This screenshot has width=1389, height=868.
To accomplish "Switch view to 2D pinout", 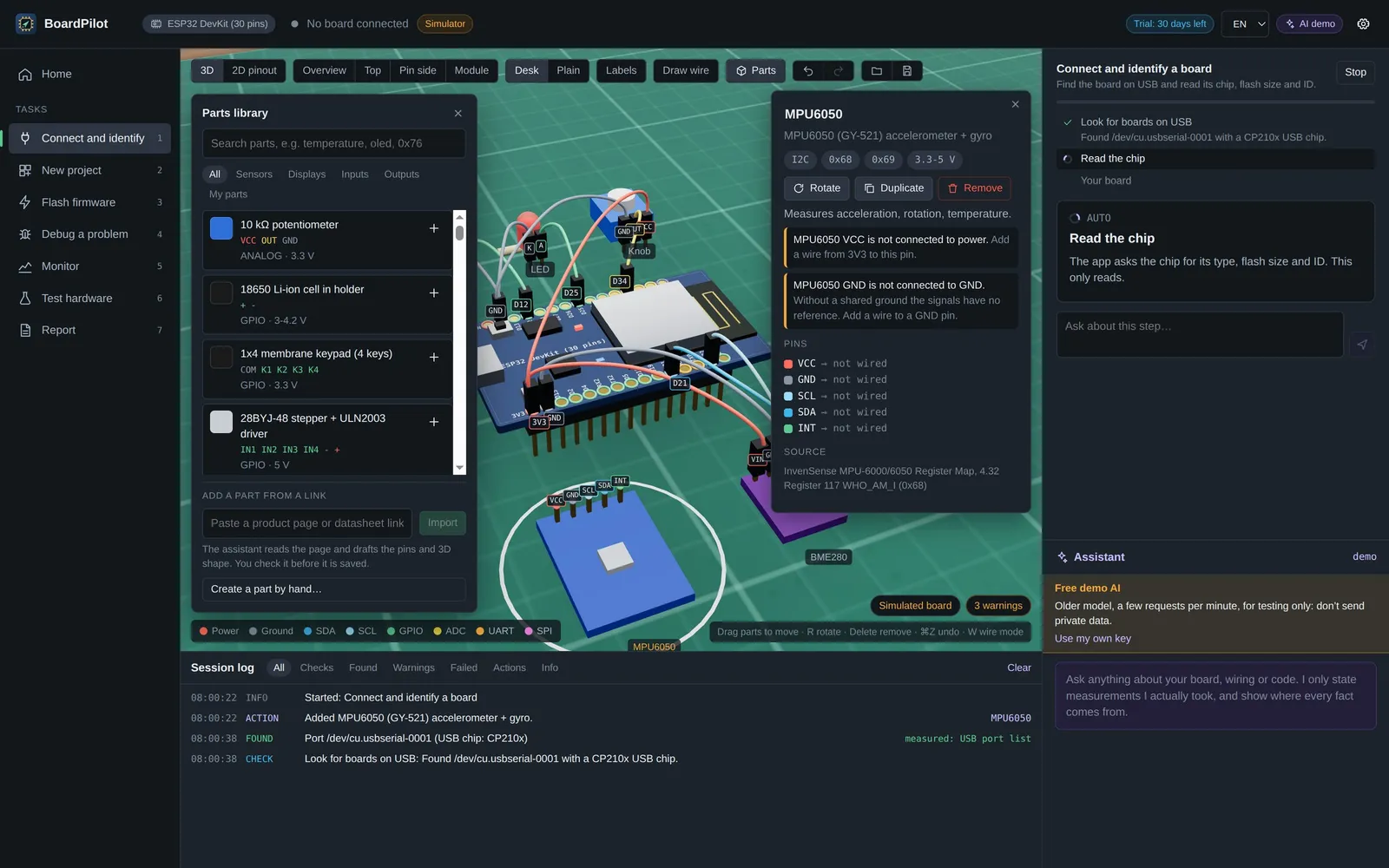I will [254, 71].
